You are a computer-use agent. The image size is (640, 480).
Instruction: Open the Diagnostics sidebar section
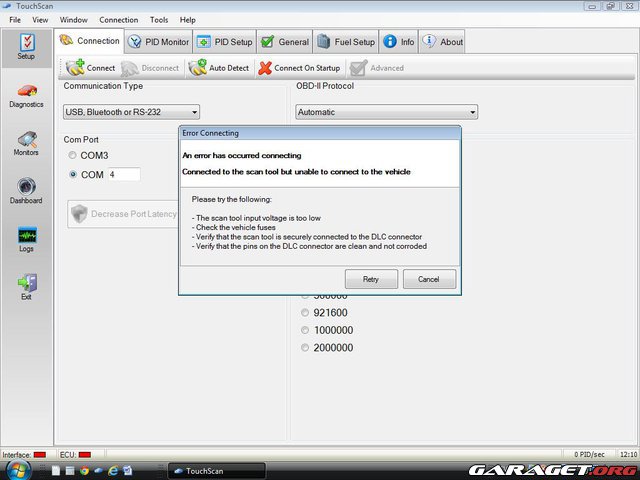(x=27, y=96)
